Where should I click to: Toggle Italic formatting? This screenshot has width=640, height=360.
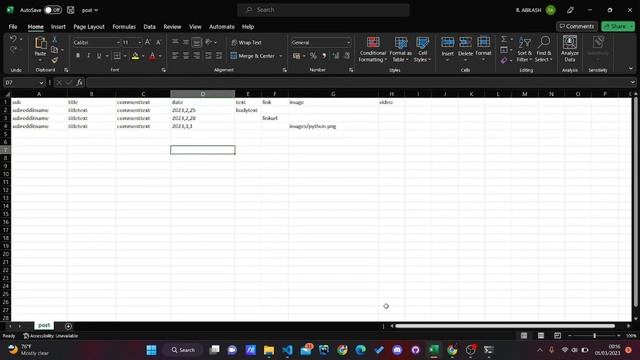point(88,56)
